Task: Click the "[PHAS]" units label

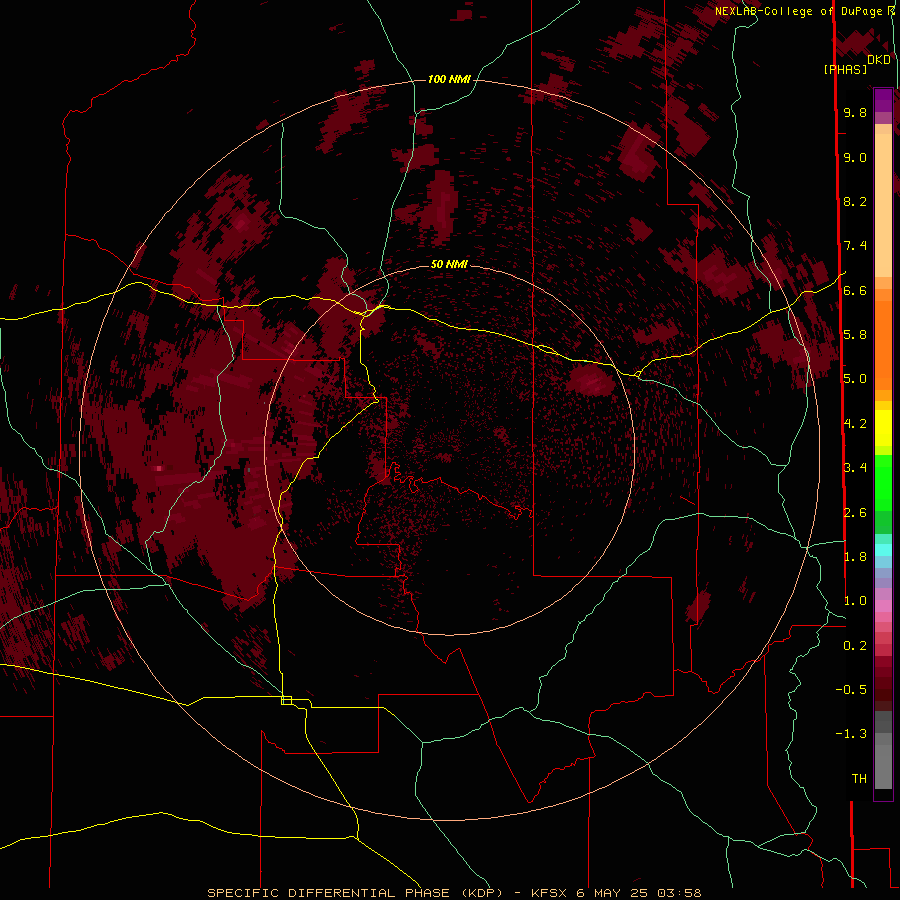Action: click(845, 69)
